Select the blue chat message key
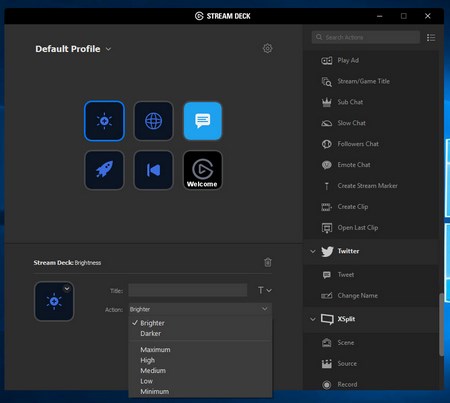 point(203,121)
